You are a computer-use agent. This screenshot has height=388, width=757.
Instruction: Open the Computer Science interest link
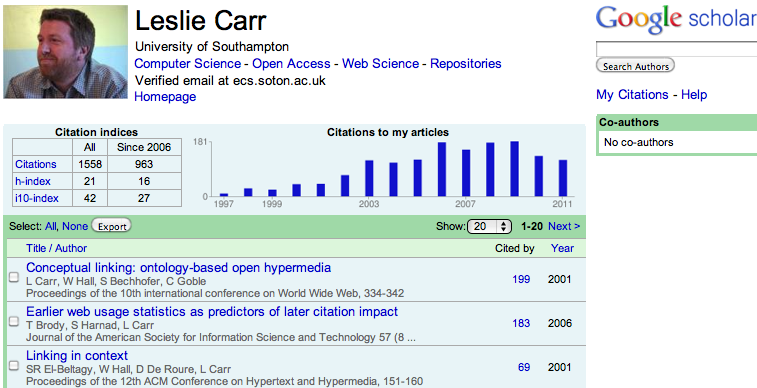pos(187,64)
